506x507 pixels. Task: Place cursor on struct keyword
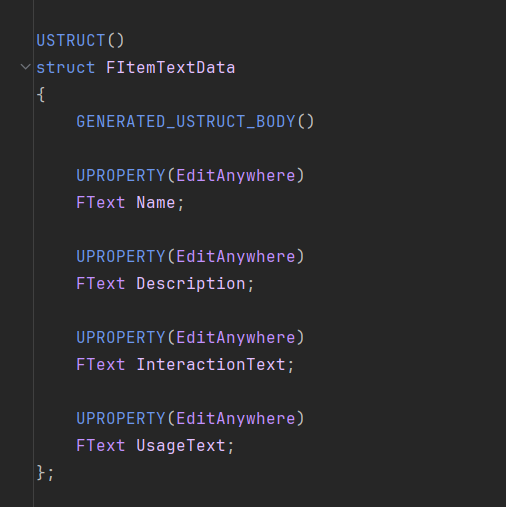(x=66, y=68)
